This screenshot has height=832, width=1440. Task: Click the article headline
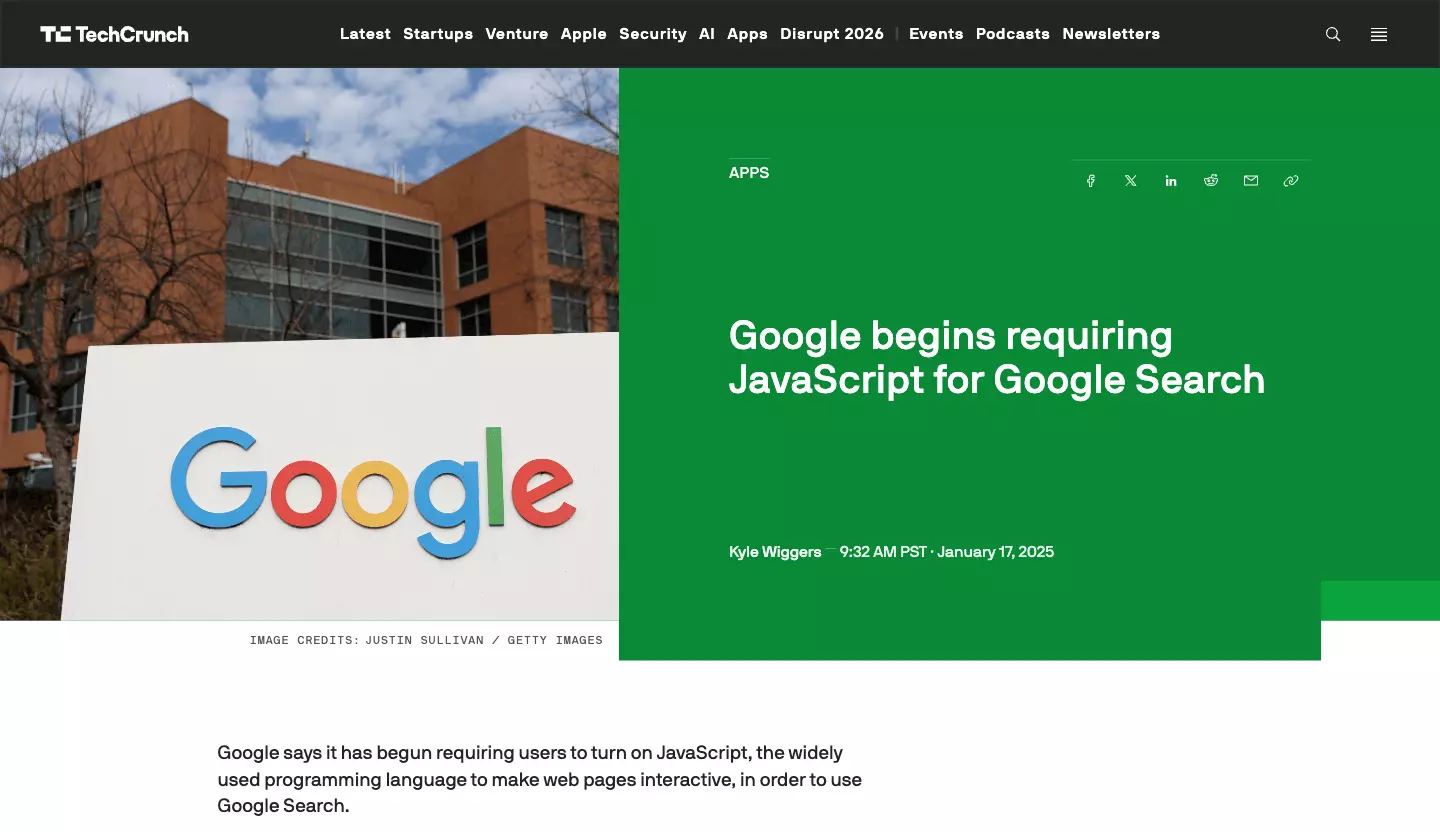click(x=997, y=358)
